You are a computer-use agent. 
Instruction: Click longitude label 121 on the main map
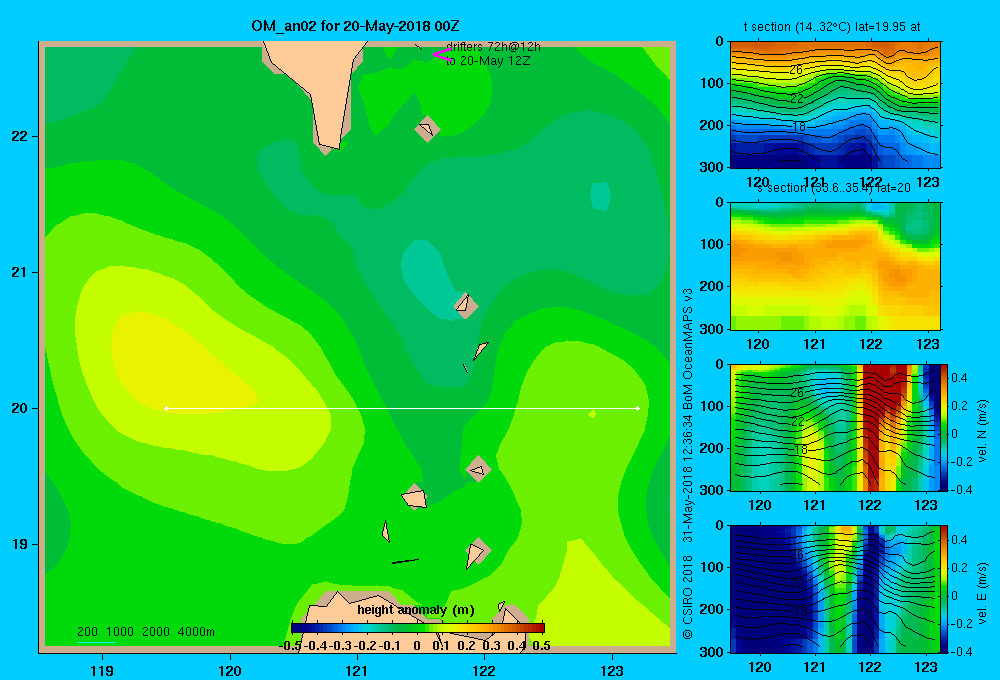pyautogui.click(x=357, y=670)
